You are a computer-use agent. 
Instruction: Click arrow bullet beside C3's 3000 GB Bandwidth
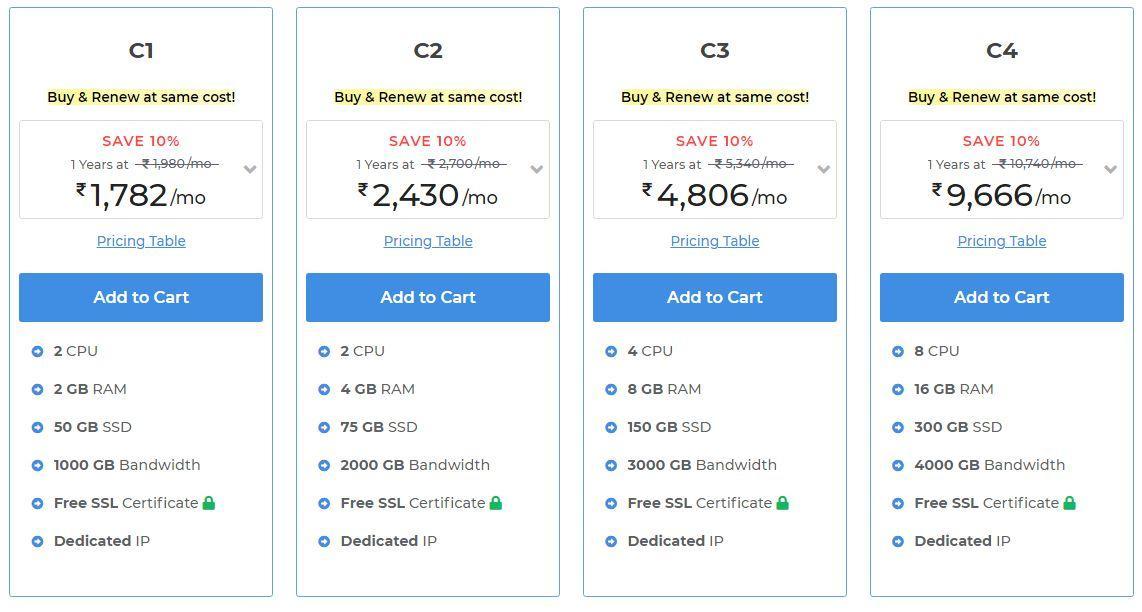point(611,465)
